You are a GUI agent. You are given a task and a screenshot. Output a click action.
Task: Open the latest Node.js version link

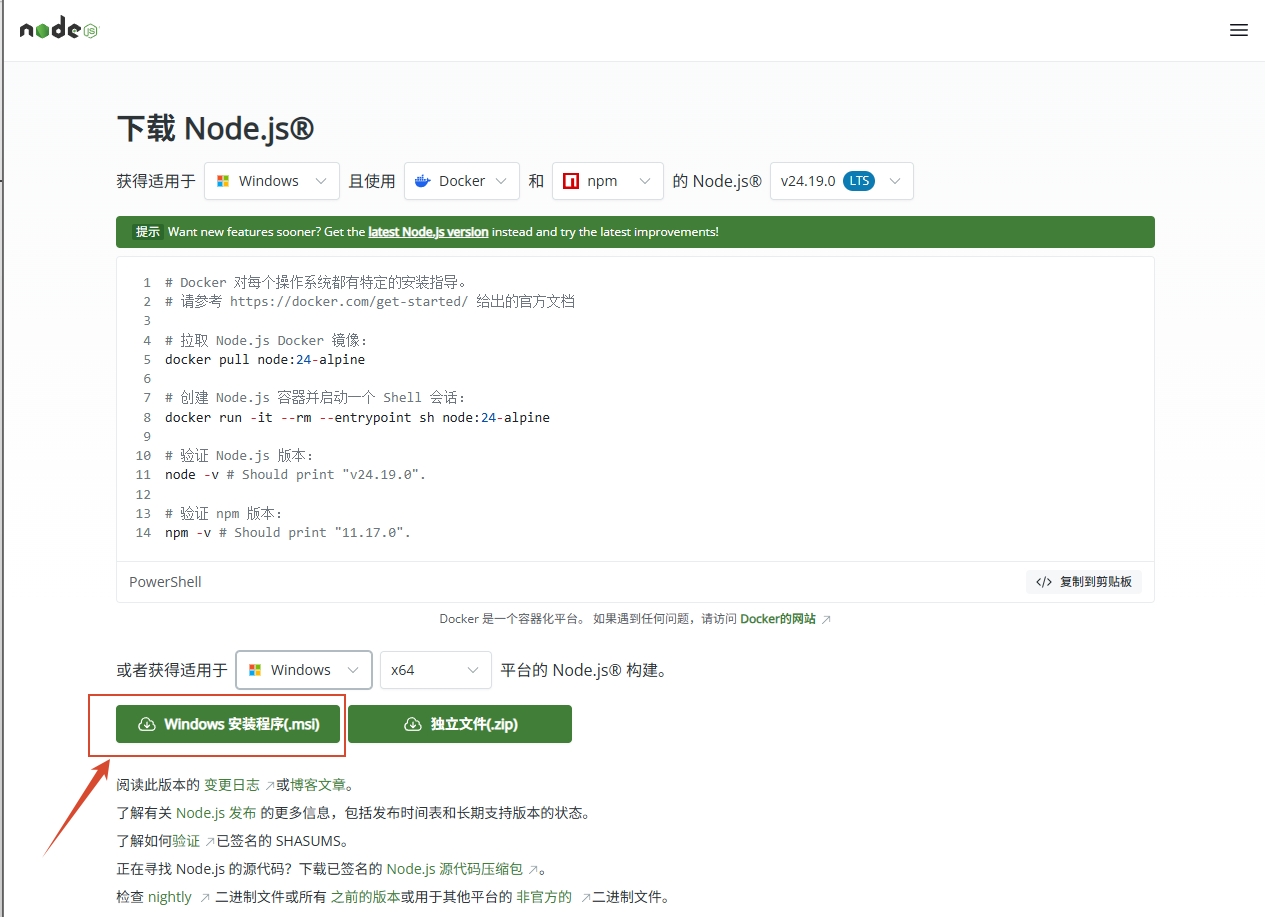tap(428, 232)
